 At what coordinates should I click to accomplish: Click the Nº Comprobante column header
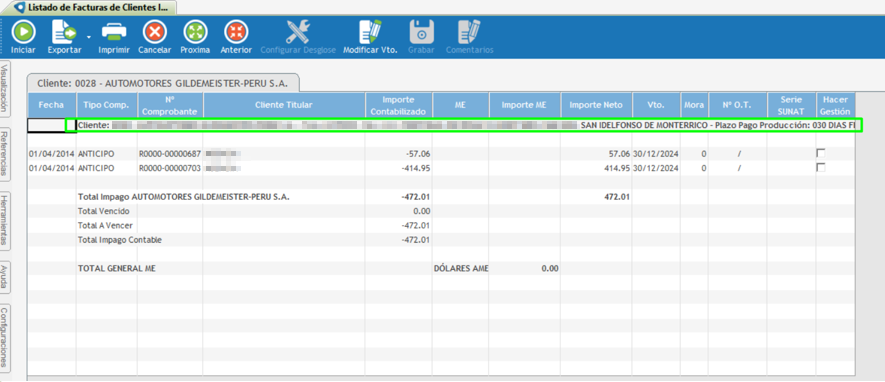pos(170,105)
